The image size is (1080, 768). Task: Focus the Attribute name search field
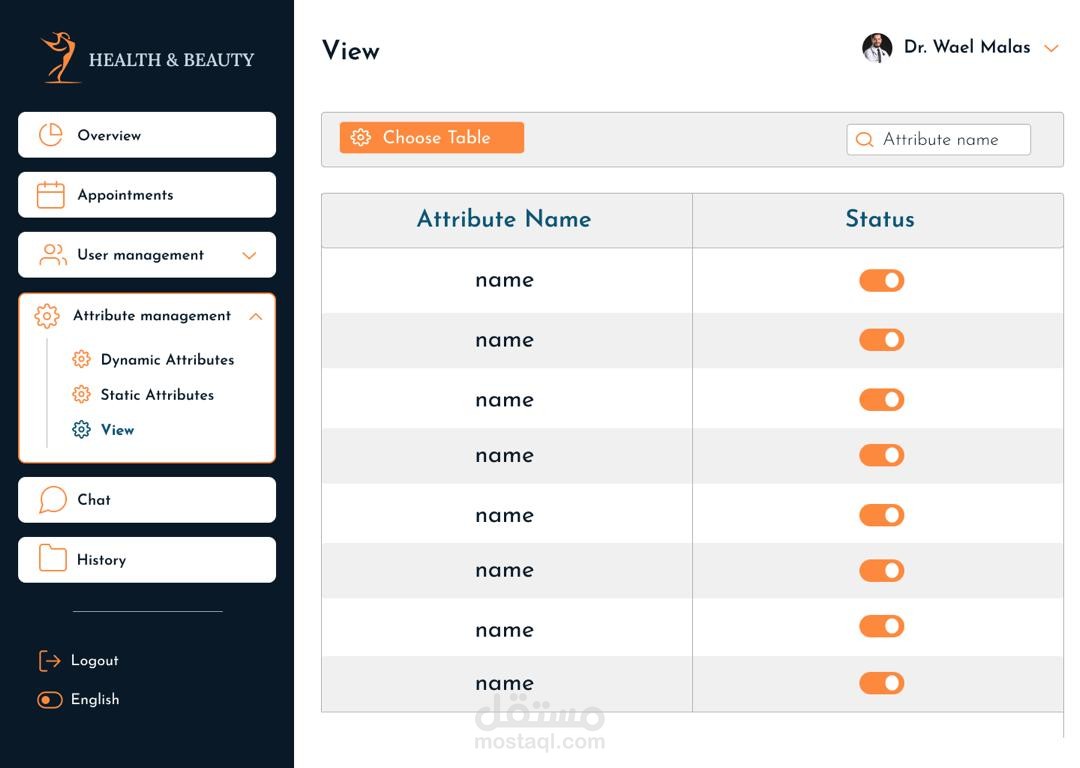(x=938, y=140)
